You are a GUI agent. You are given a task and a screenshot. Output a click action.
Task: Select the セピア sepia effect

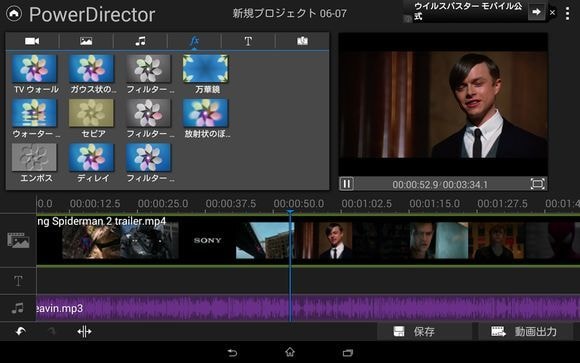[92, 118]
